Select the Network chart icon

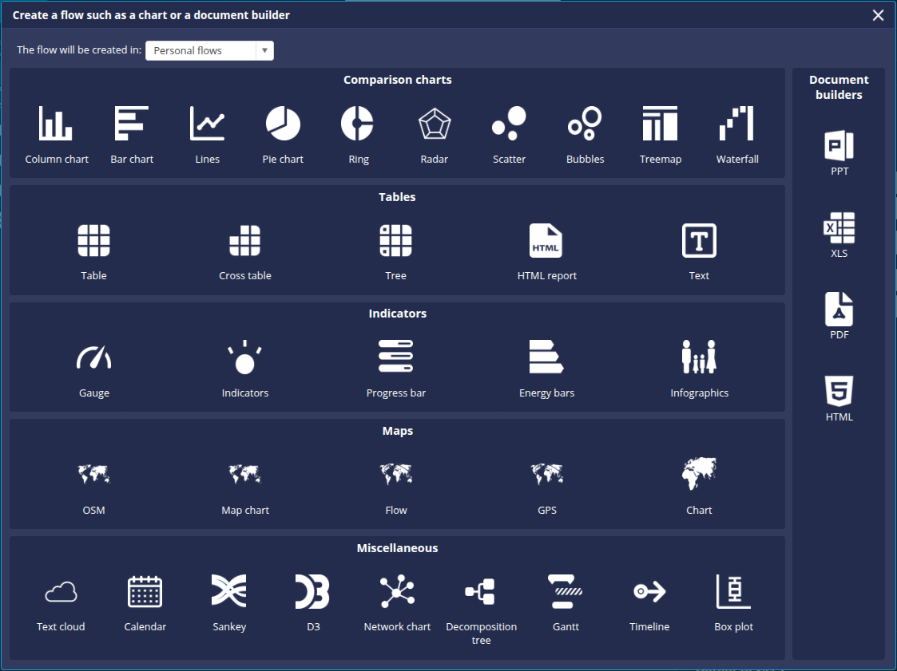397,592
